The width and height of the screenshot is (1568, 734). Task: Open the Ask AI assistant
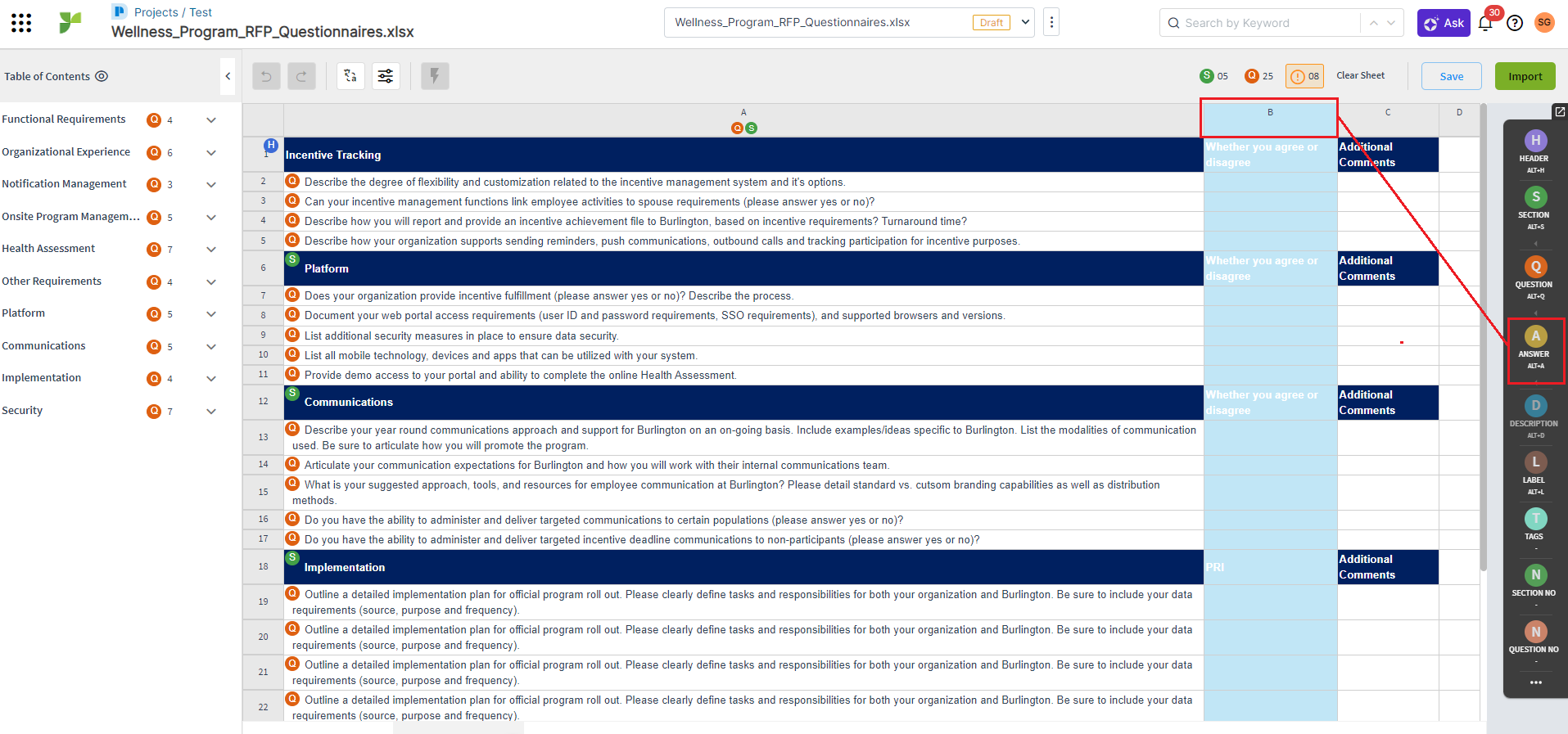click(1444, 23)
